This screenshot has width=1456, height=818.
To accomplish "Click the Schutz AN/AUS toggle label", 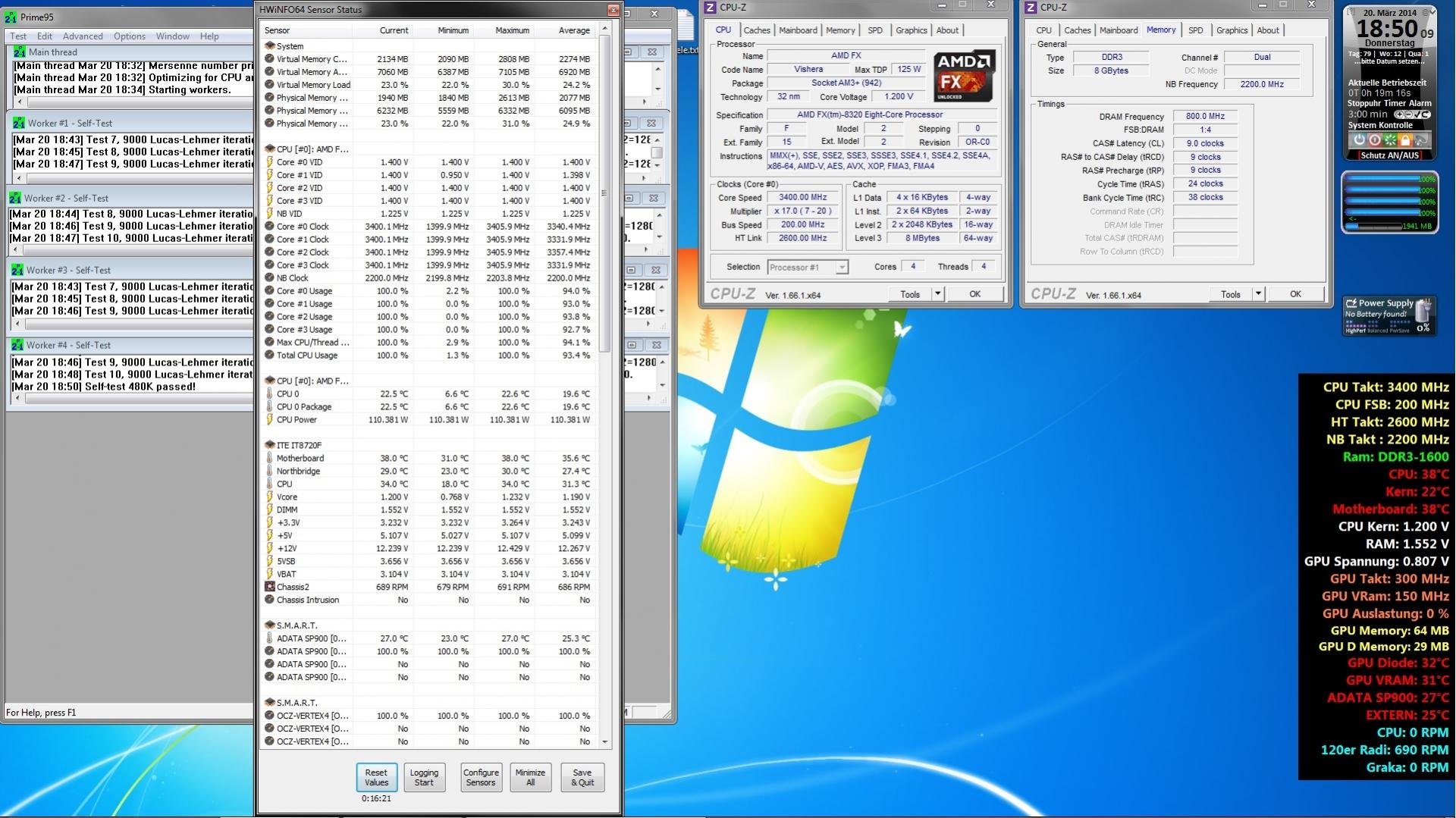I will click(x=1389, y=155).
